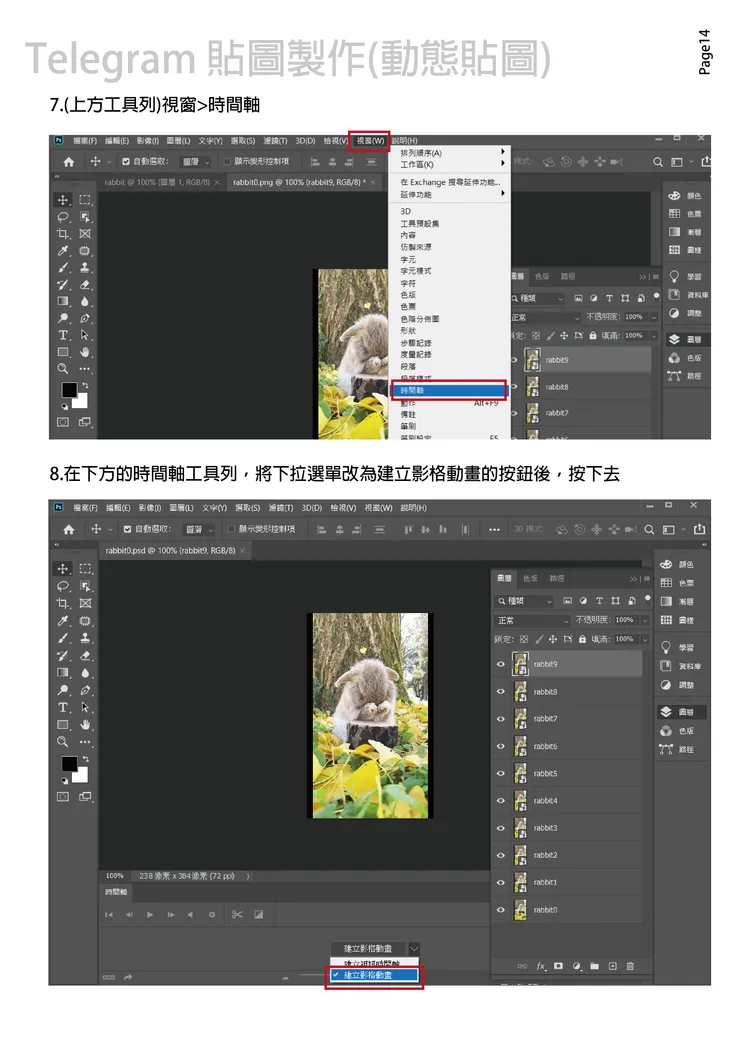Expand the Extensions submenu in the Window menu
Viewport: 740px width, 1046px height.
pyautogui.click(x=451, y=194)
